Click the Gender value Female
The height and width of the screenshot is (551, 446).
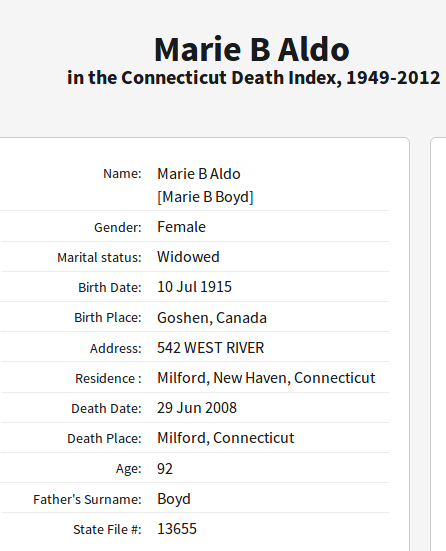pos(181,227)
